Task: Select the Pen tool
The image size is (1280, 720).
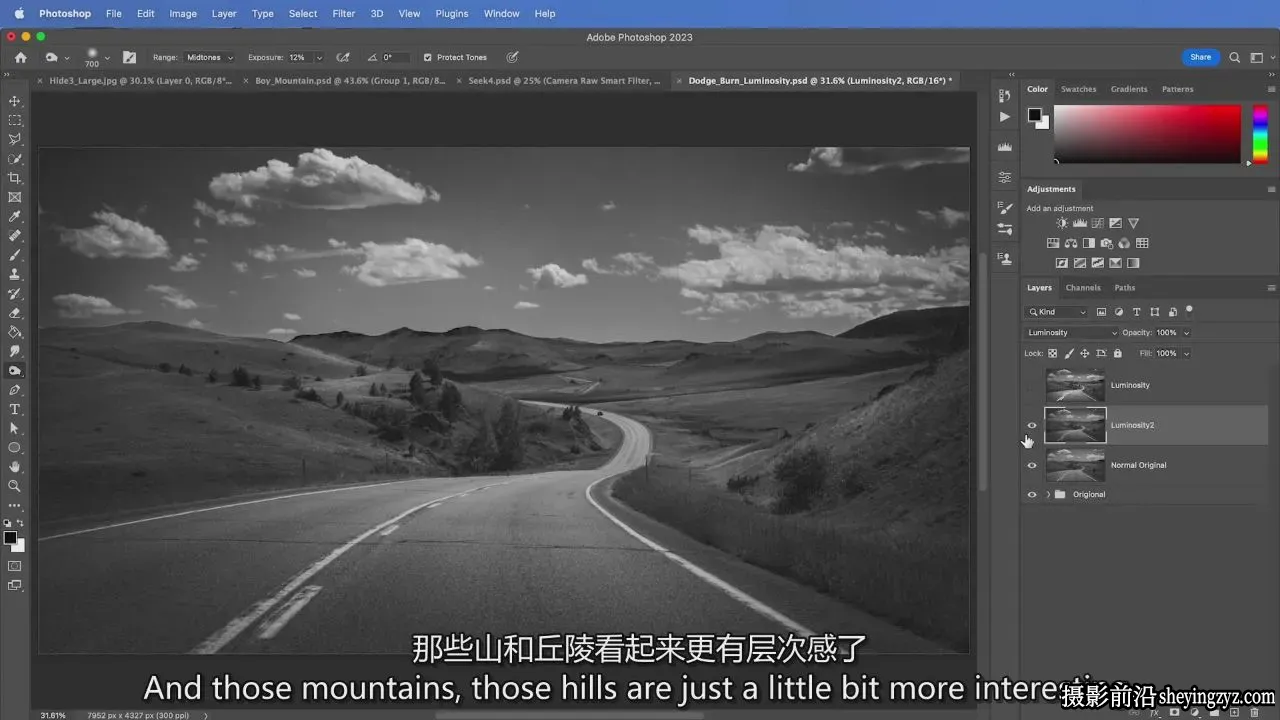Action: click(x=15, y=390)
